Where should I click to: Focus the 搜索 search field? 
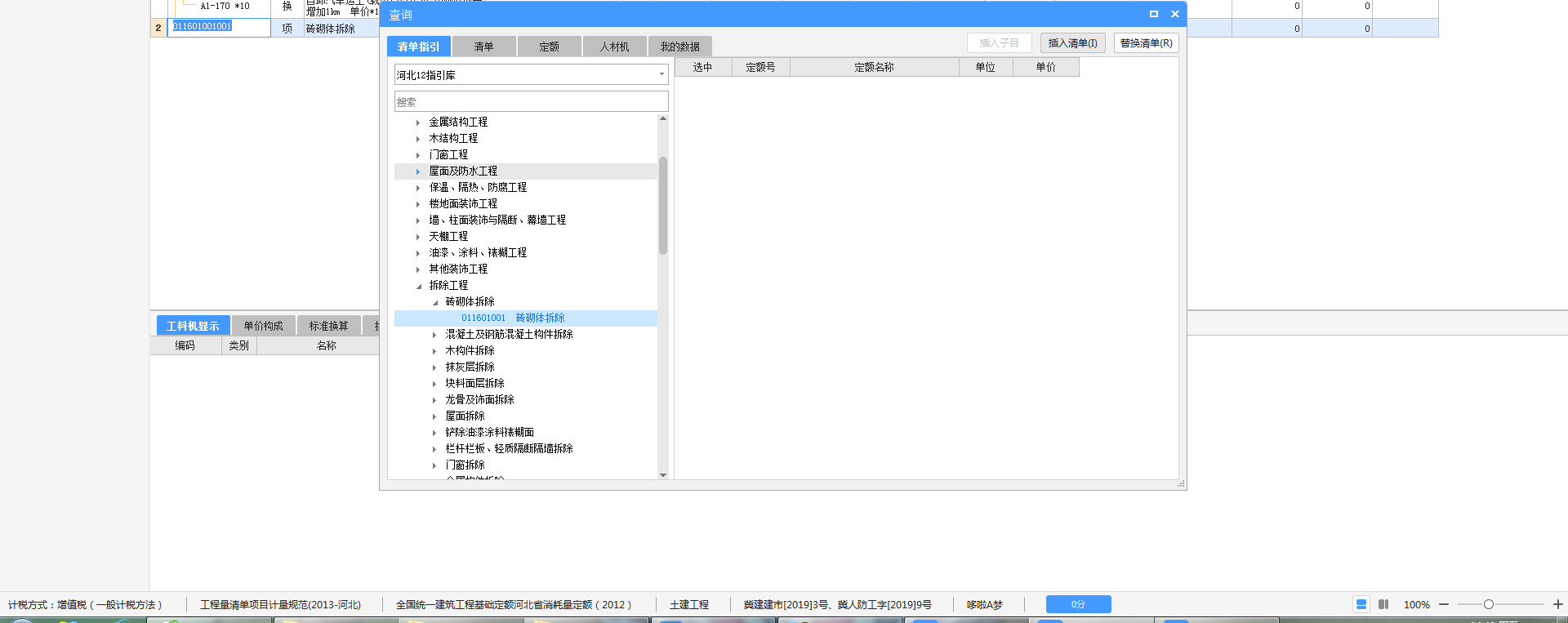[531, 101]
